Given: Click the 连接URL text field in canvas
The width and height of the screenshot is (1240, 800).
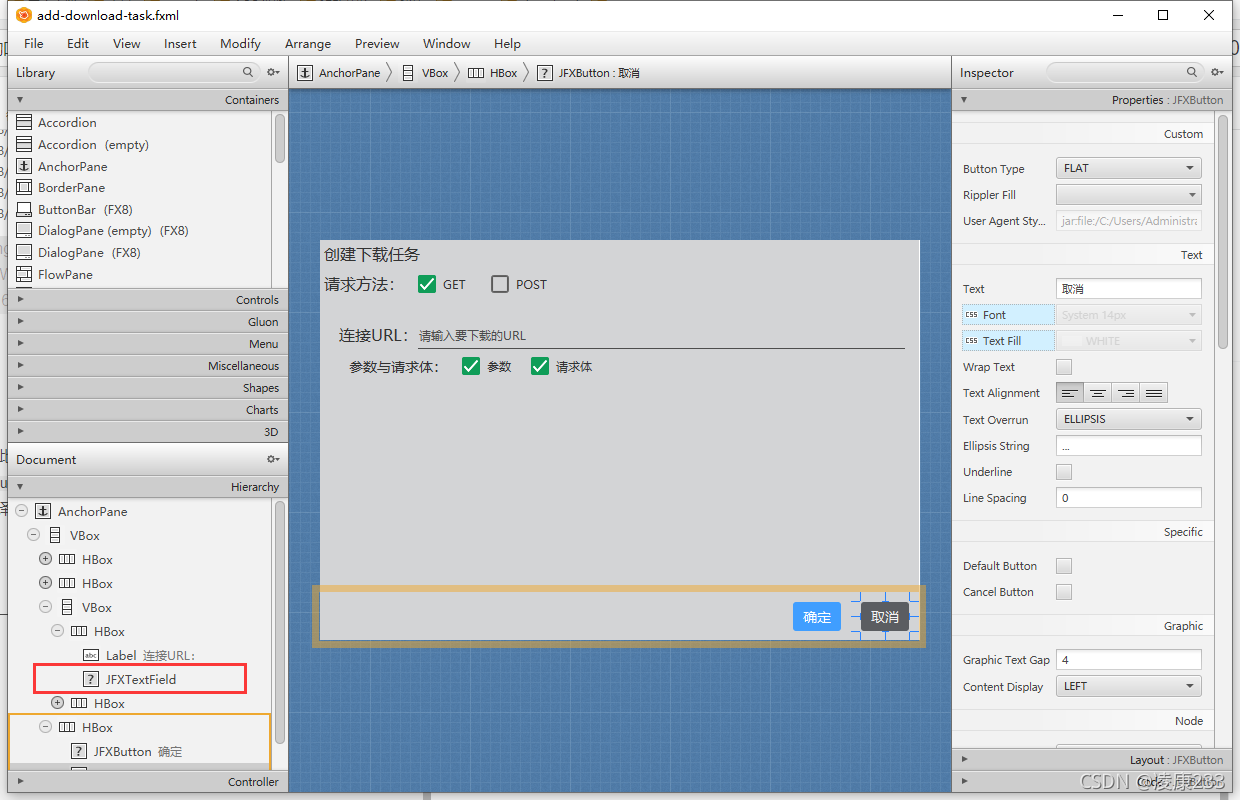Looking at the screenshot, I should point(660,336).
